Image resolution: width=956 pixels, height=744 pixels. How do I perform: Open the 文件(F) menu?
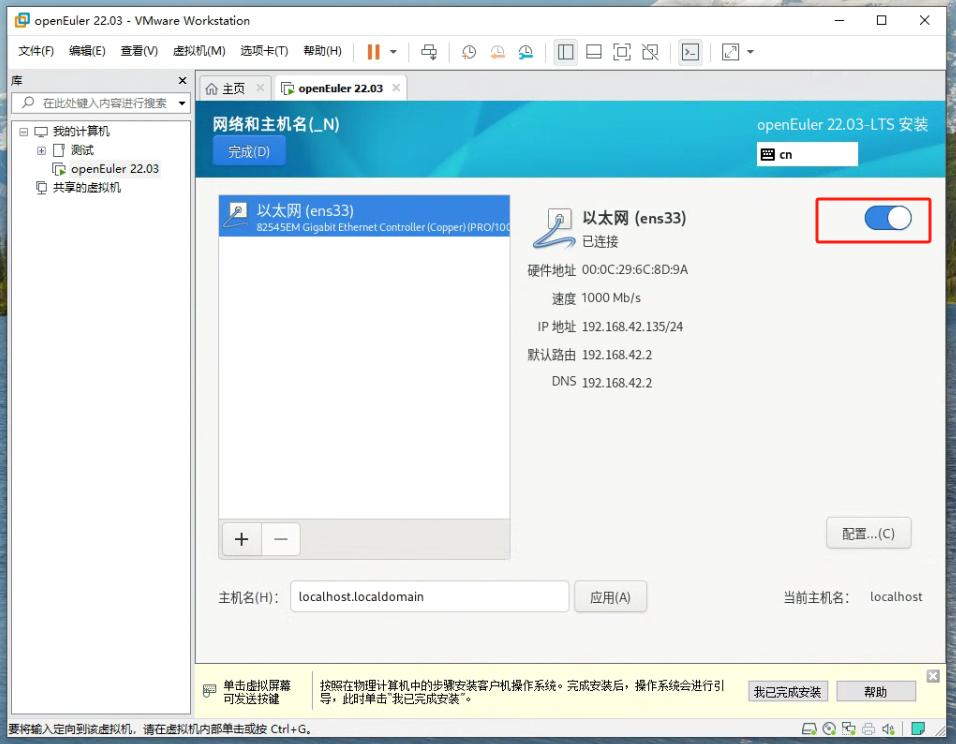pyautogui.click(x=36, y=51)
